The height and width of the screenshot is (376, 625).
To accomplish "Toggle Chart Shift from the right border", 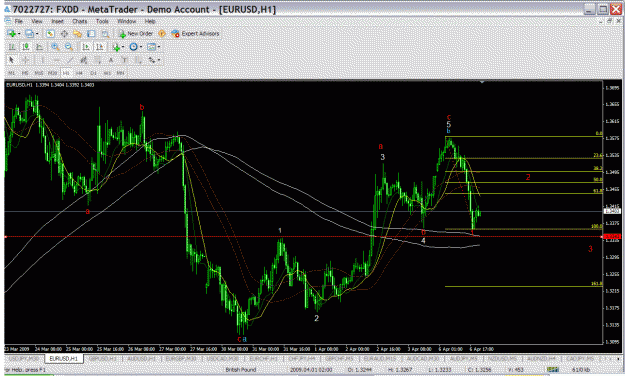I will tap(100, 47).
